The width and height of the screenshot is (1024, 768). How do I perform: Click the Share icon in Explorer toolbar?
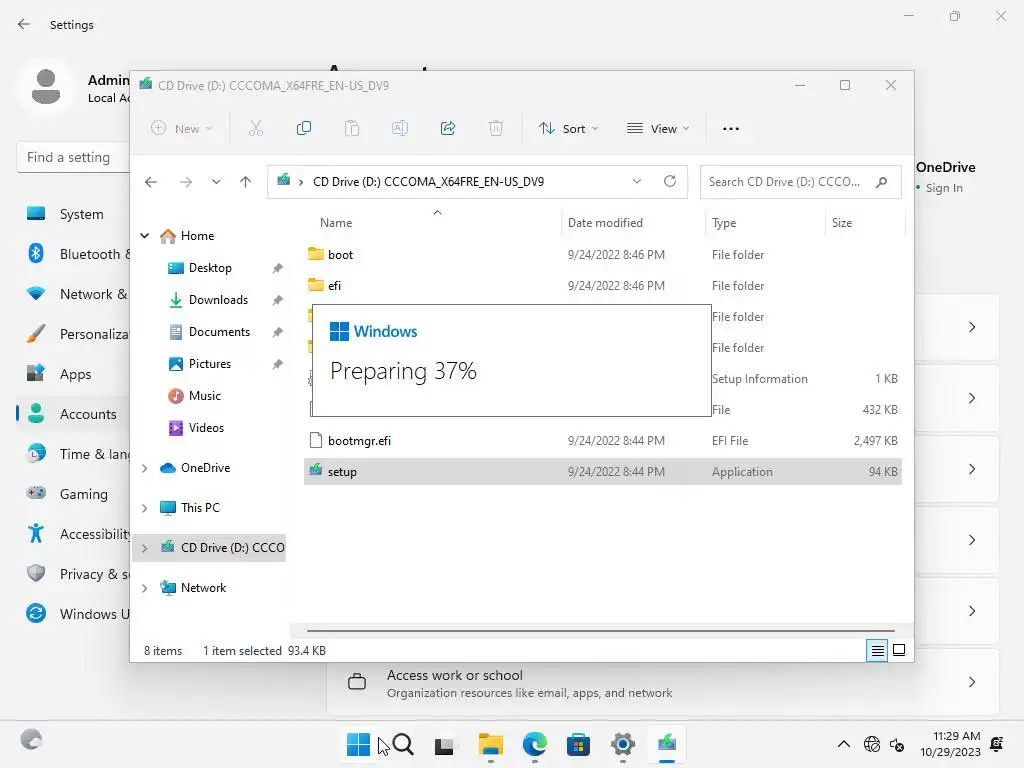coord(448,128)
